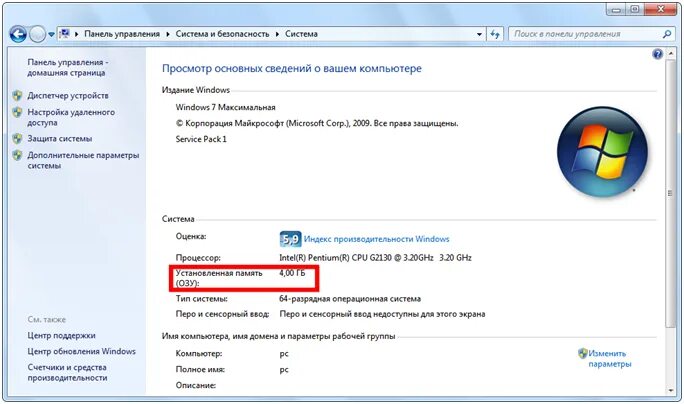Click the 'Просмотр основных сведений о вашем компьютере' heading
Image resolution: width=684 pixels, height=404 pixels.
tap(292, 68)
